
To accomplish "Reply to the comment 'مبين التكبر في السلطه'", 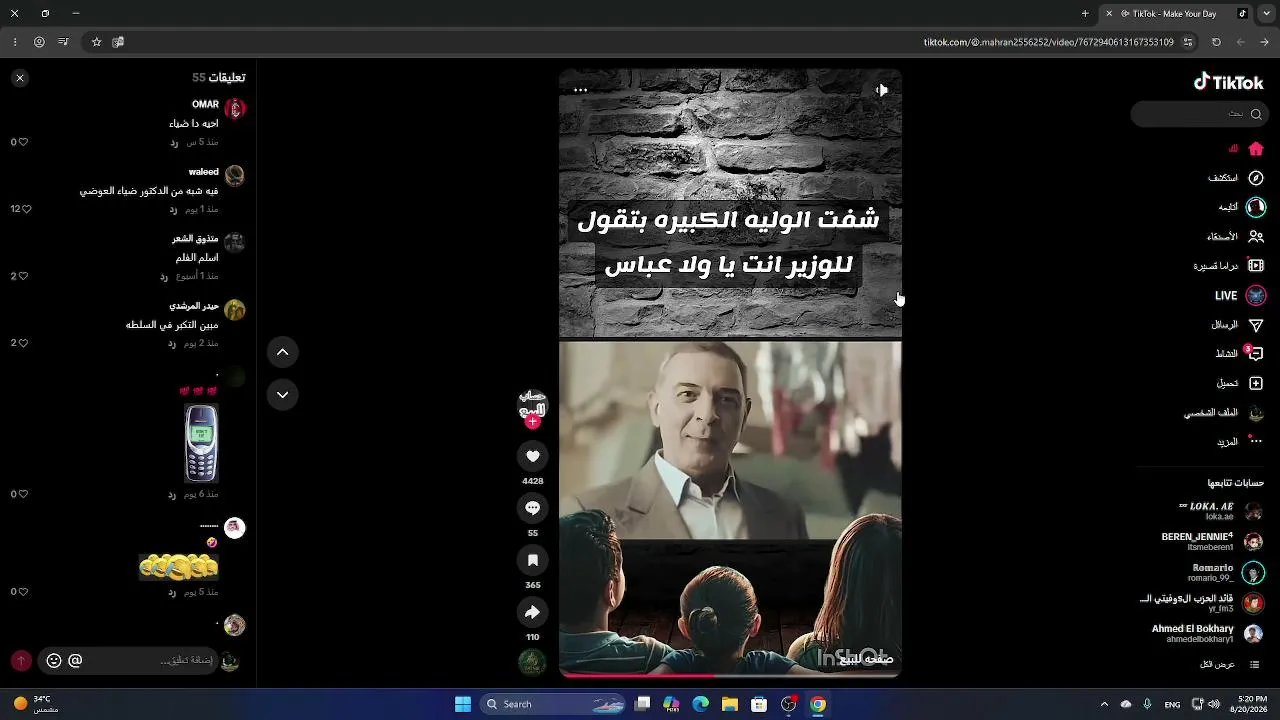I will (173, 344).
